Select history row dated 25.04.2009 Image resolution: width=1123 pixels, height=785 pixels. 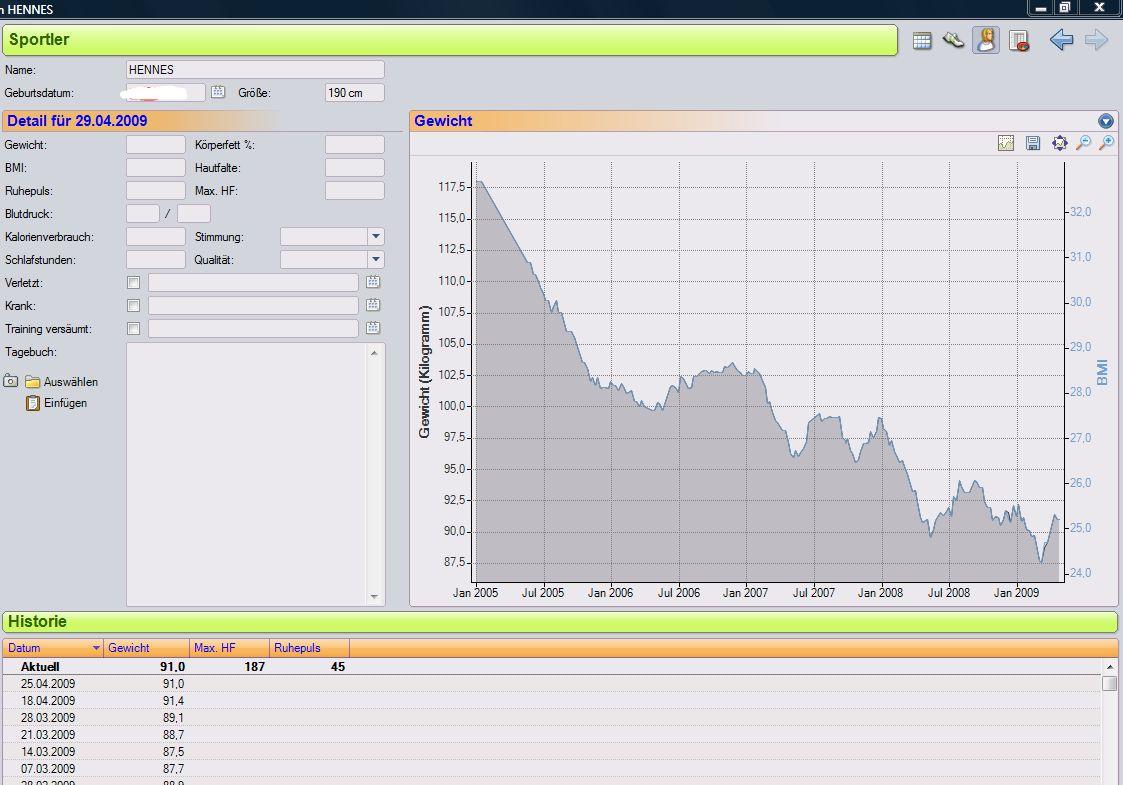[551, 684]
